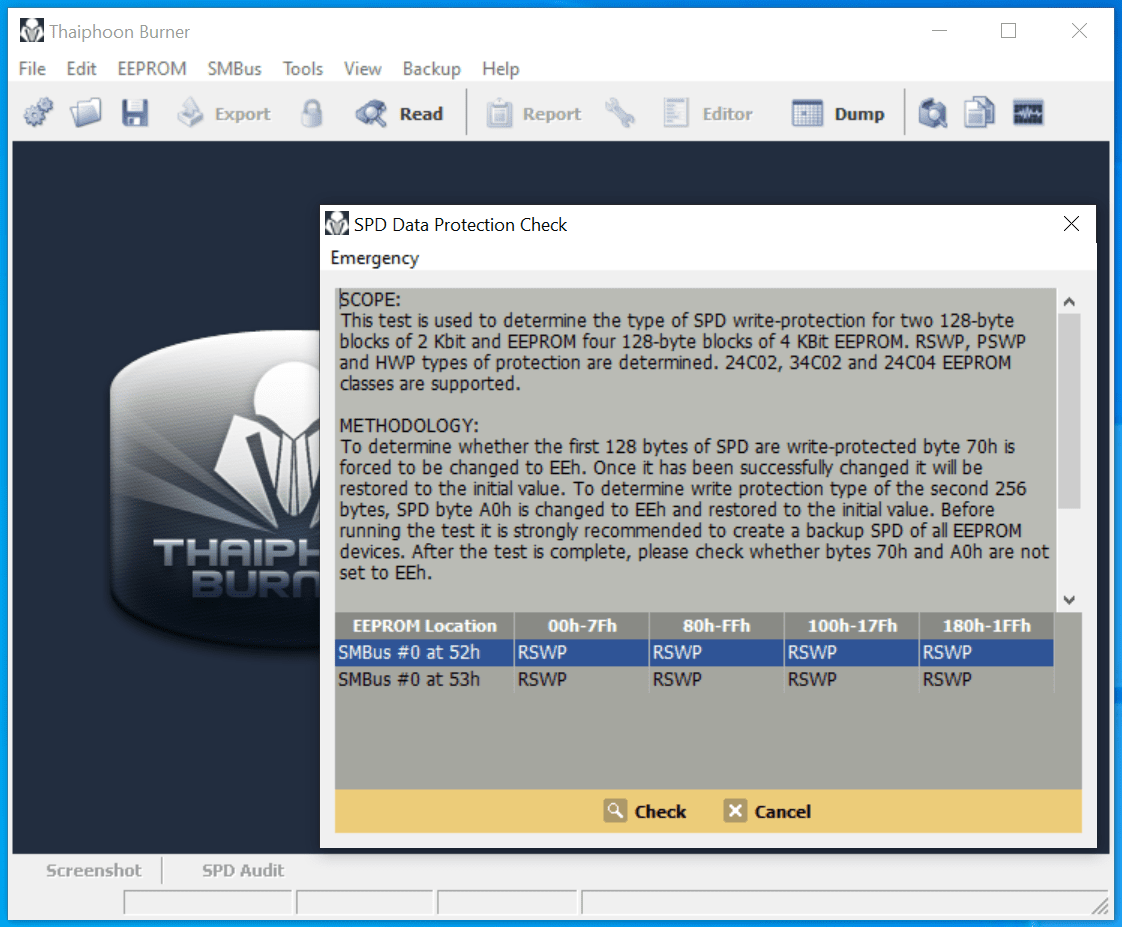The image size is (1122, 927).
Task: Click the 180h-1FFh column header
Action: [x=986, y=626]
